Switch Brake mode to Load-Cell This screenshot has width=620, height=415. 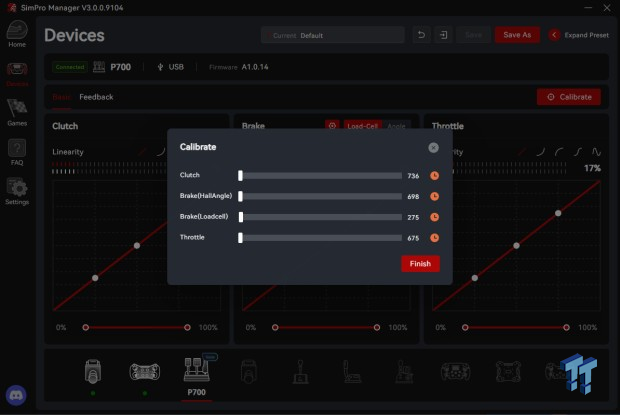point(363,126)
